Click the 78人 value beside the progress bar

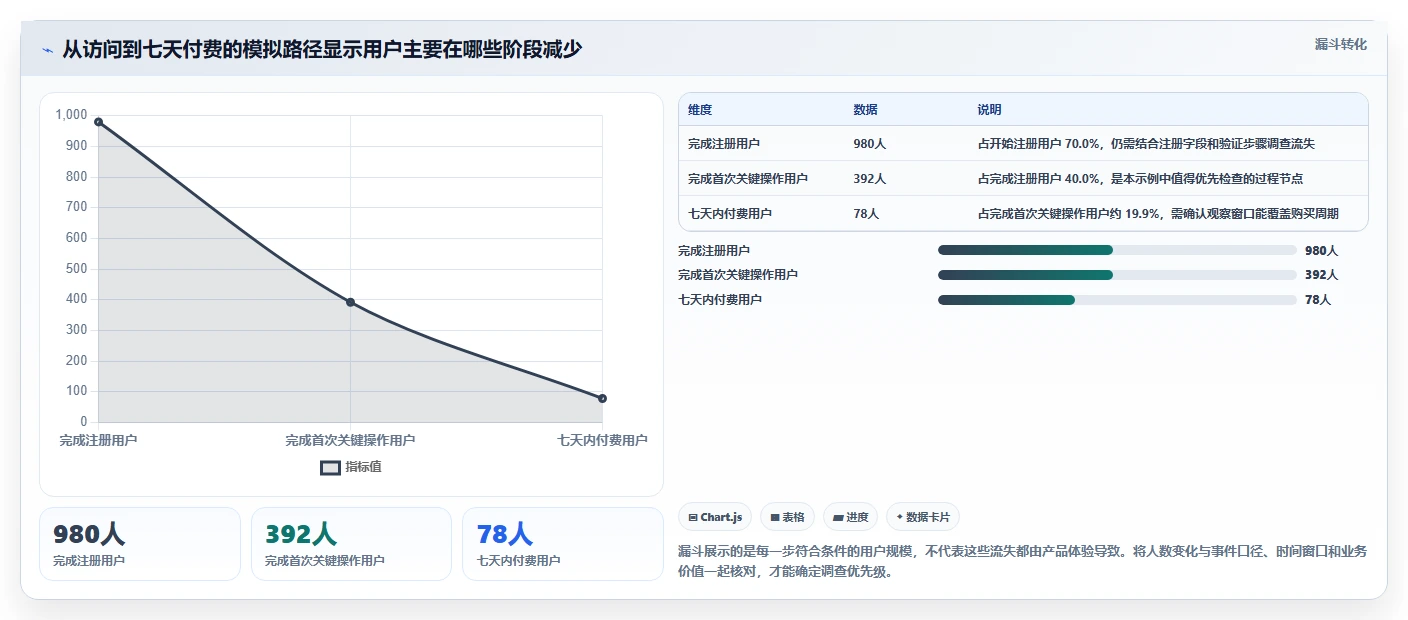(x=1318, y=300)
